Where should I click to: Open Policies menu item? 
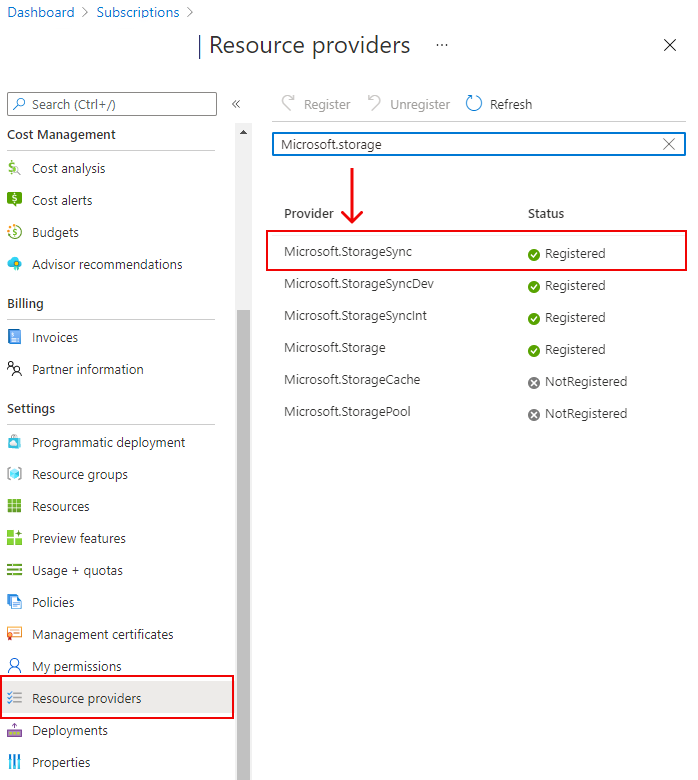[53, 602]
